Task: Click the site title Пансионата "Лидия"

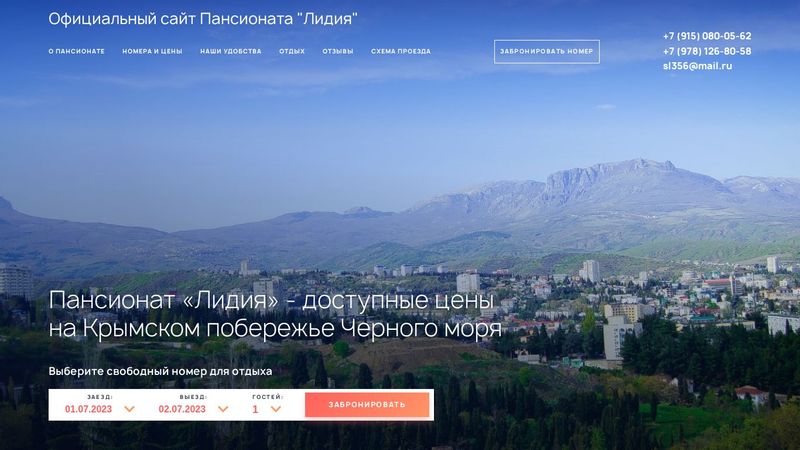Action: pyautogui.click(x=279, y=19)
